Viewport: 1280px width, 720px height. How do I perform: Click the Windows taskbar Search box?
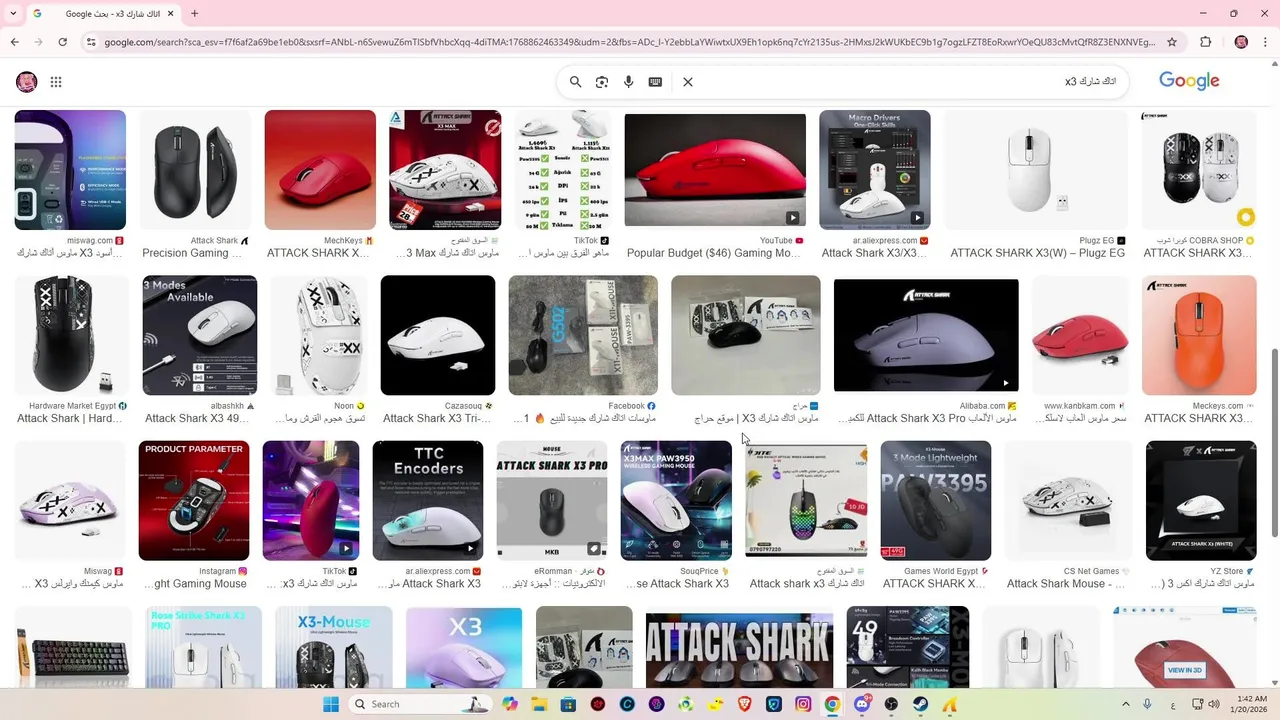click(x=418, y=704)
